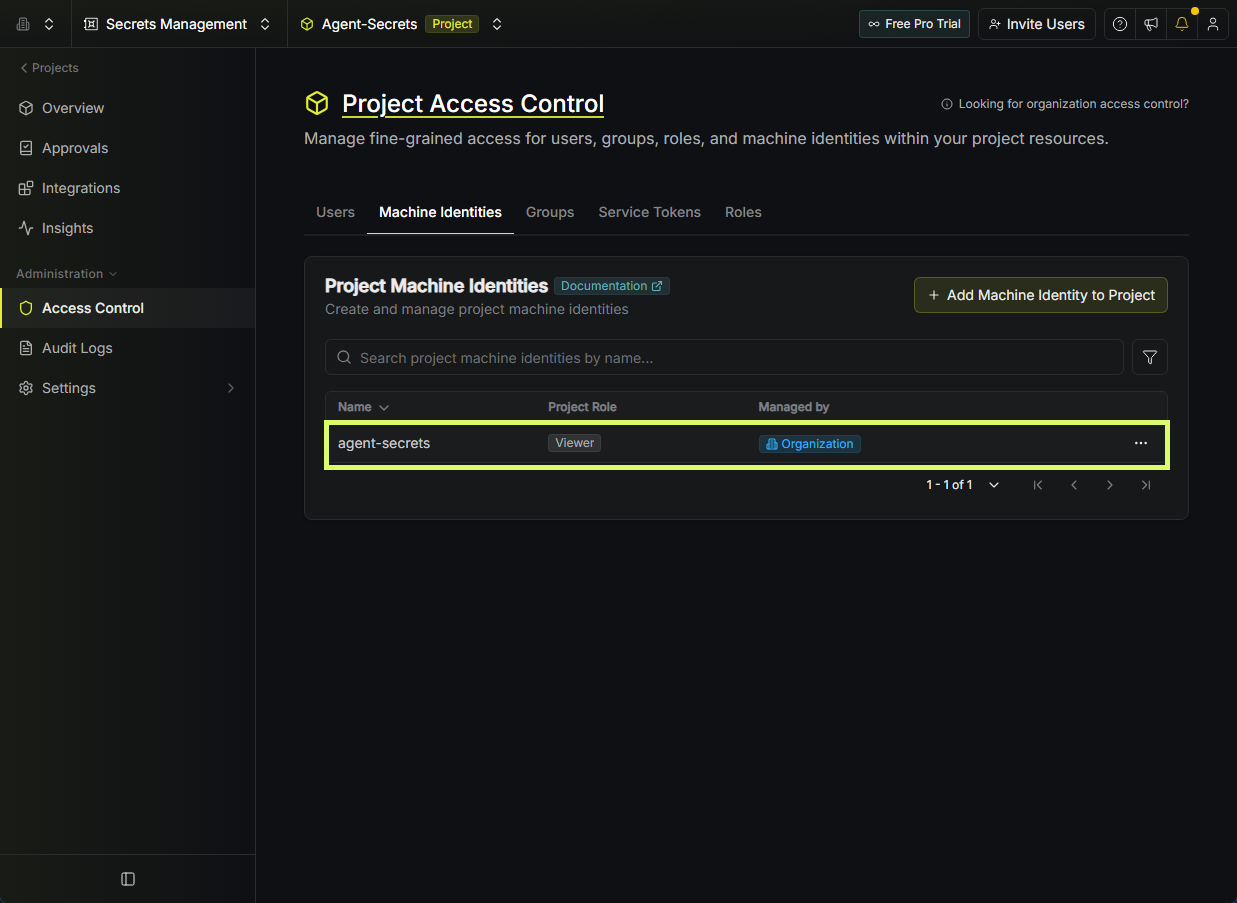Go to the first page
The width and height of the screenshot is (1237, 903).
(1038, 485)
